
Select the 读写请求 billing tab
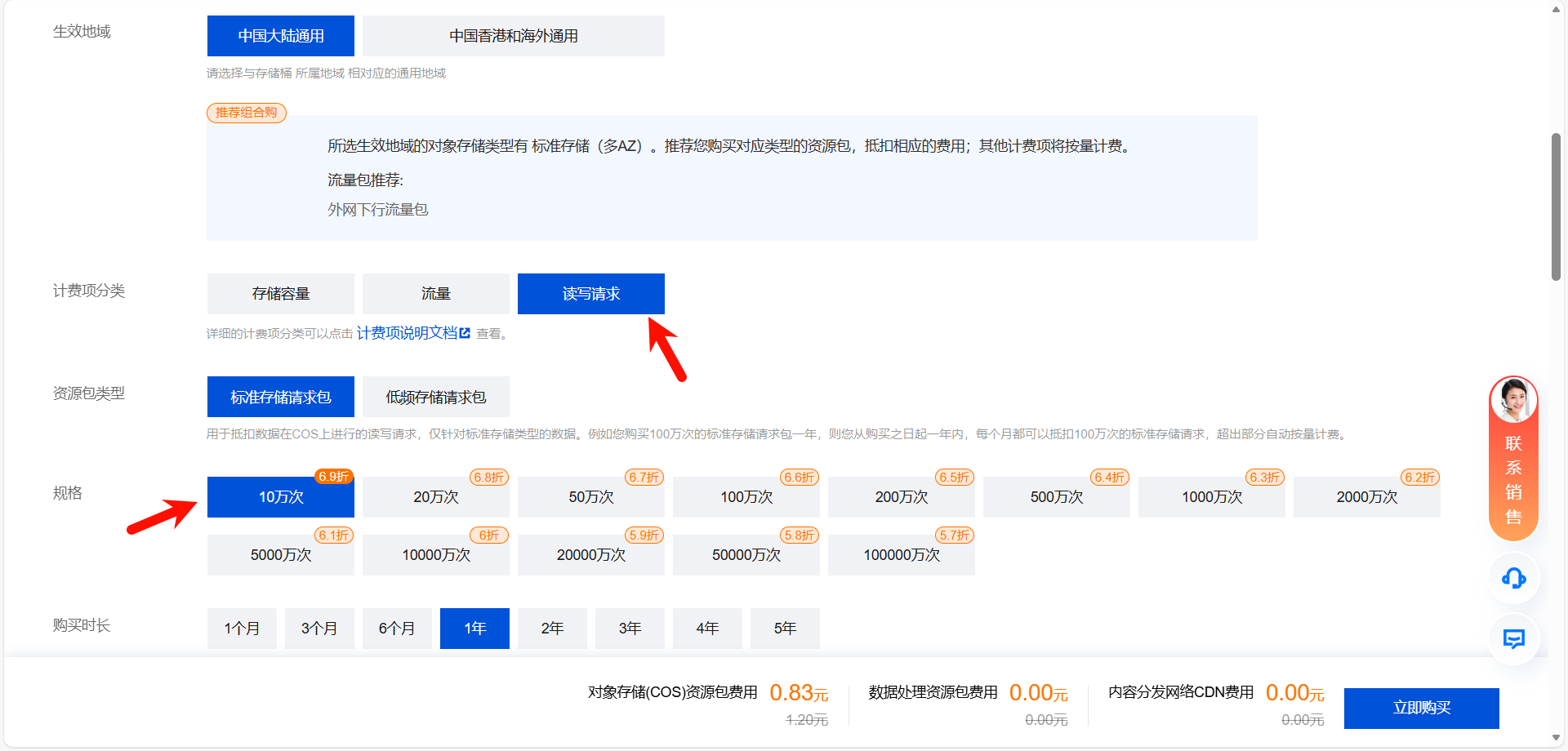[590, 294]
